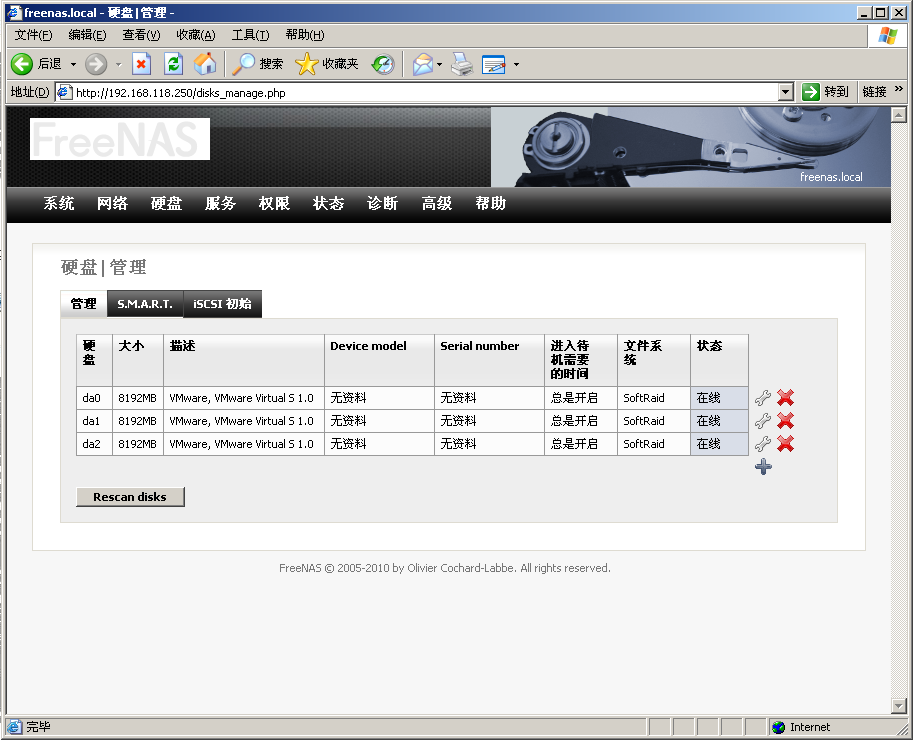Screen dimensions: 914x740
Task: Click the scrollbar down arrow
Action: [898, 706]
